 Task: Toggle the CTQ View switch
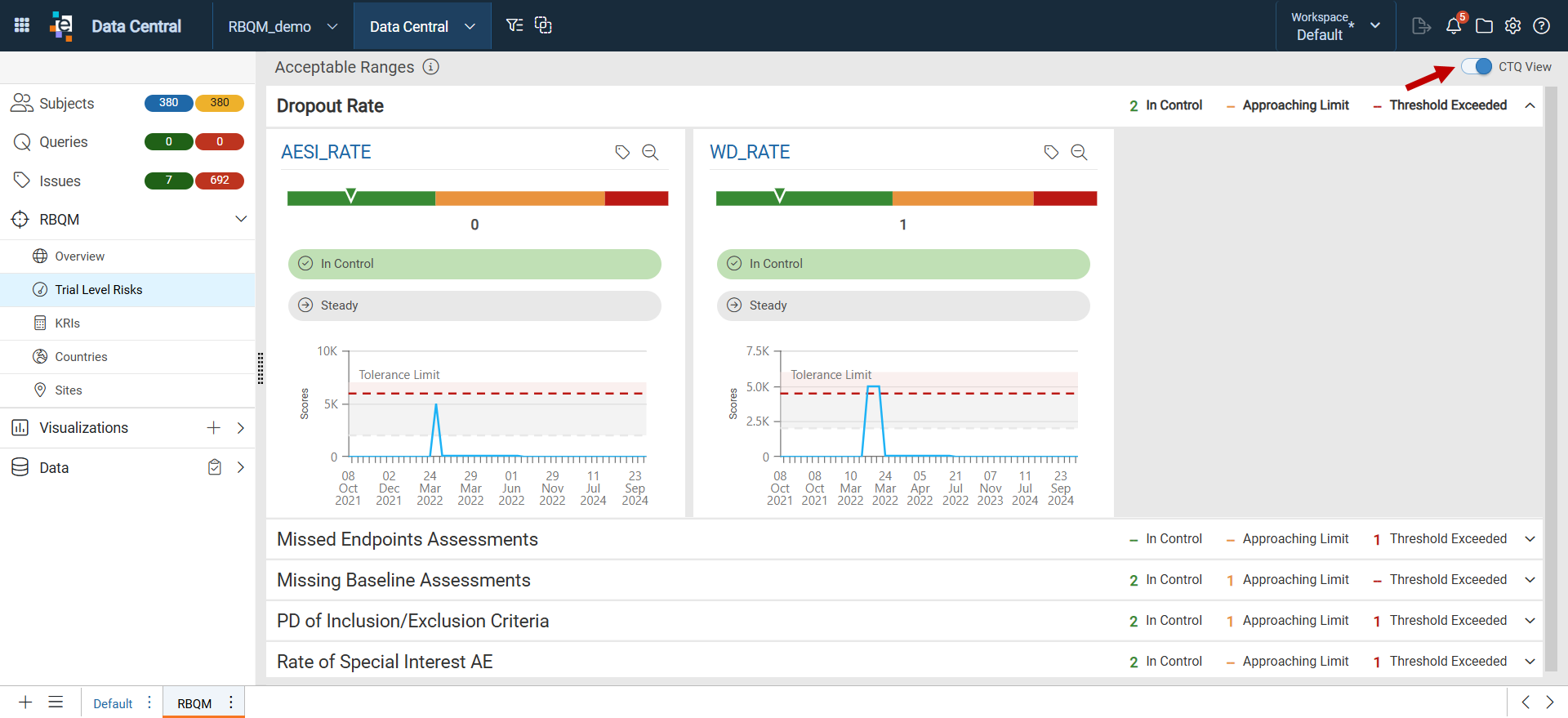click(x=1477, y=67)
